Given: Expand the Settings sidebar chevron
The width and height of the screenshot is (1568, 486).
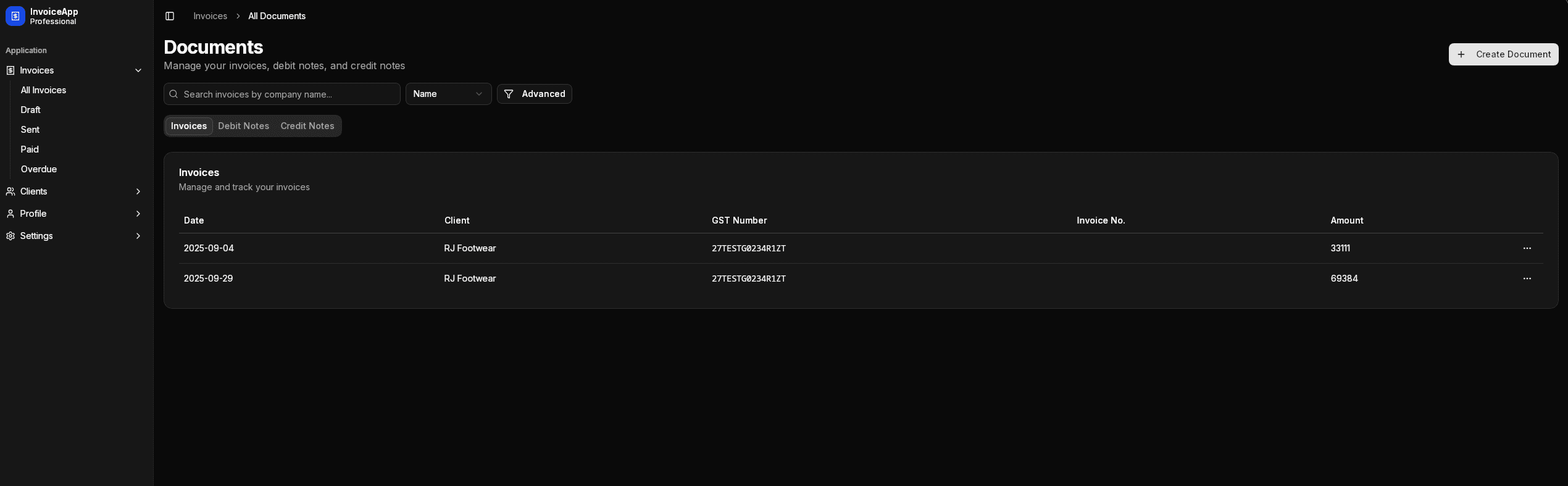Looking at the screenshot, I should tap(138, 236).
